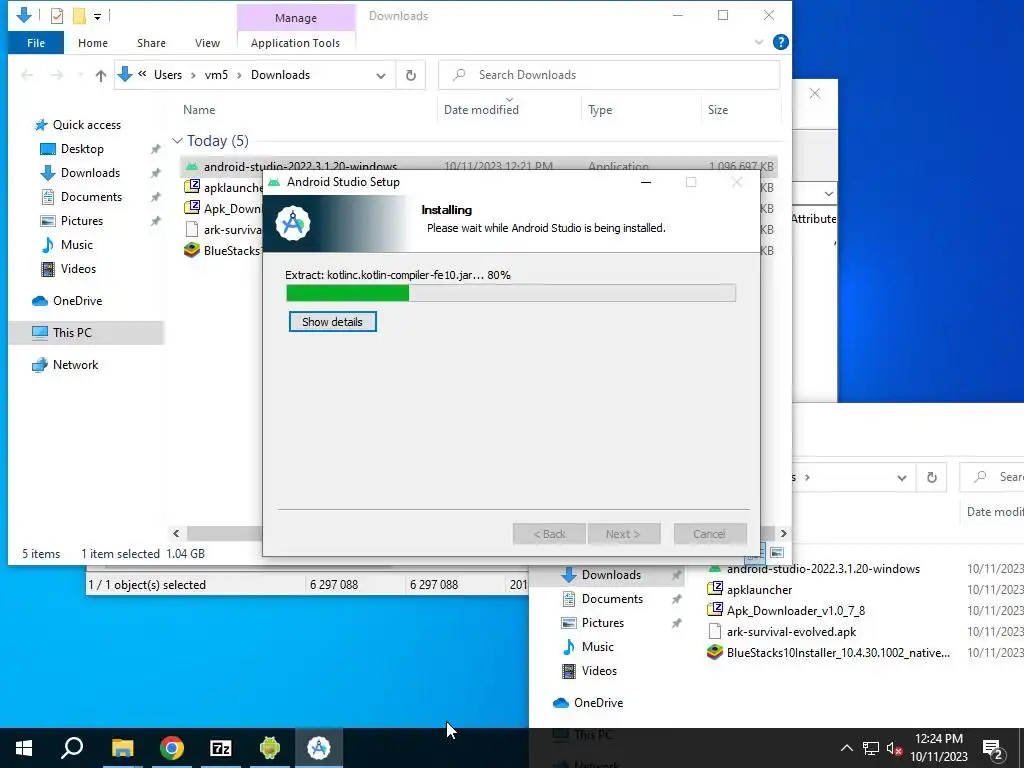This screenshot has width=1024, height=768.
Task: Click the Quick Access Toolbar properties icon
Action: [x=57, y=16]
